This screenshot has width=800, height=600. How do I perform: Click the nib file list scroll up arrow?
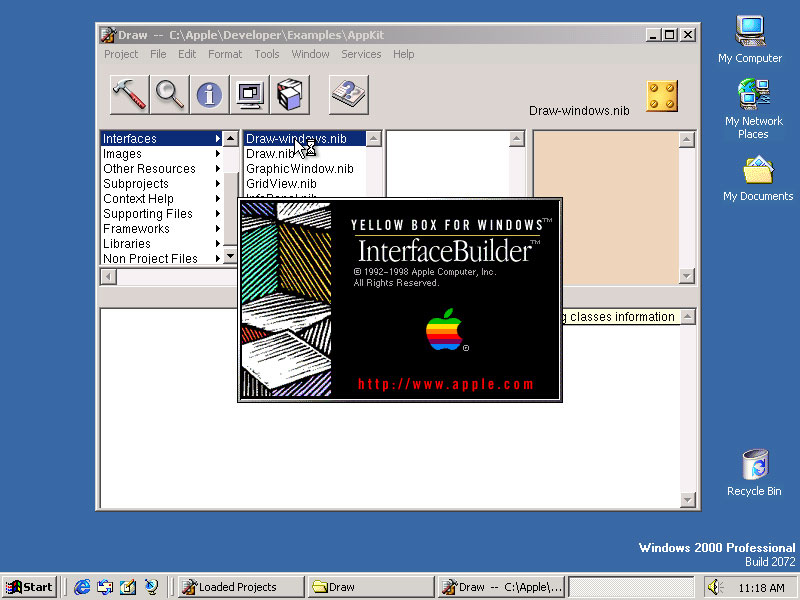coord(374,139)
